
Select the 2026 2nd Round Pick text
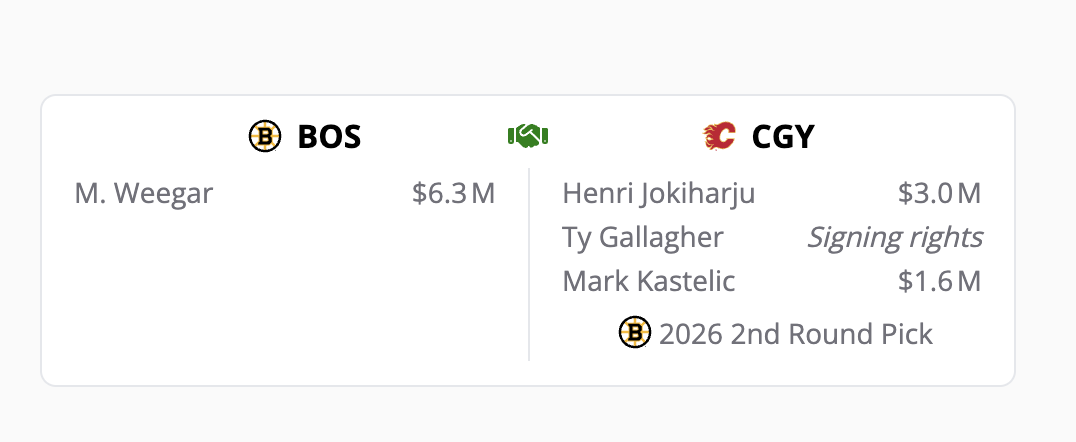coord(795,333)
